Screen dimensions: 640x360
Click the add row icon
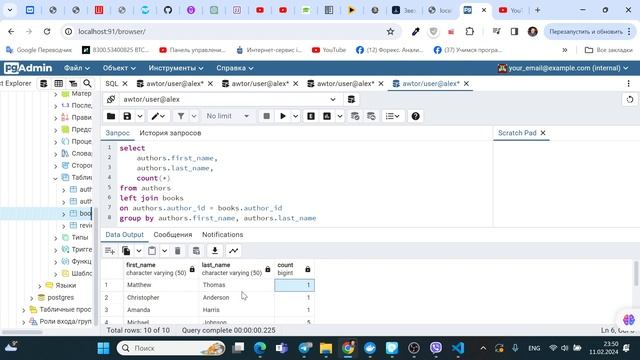[x=110, y=251]
